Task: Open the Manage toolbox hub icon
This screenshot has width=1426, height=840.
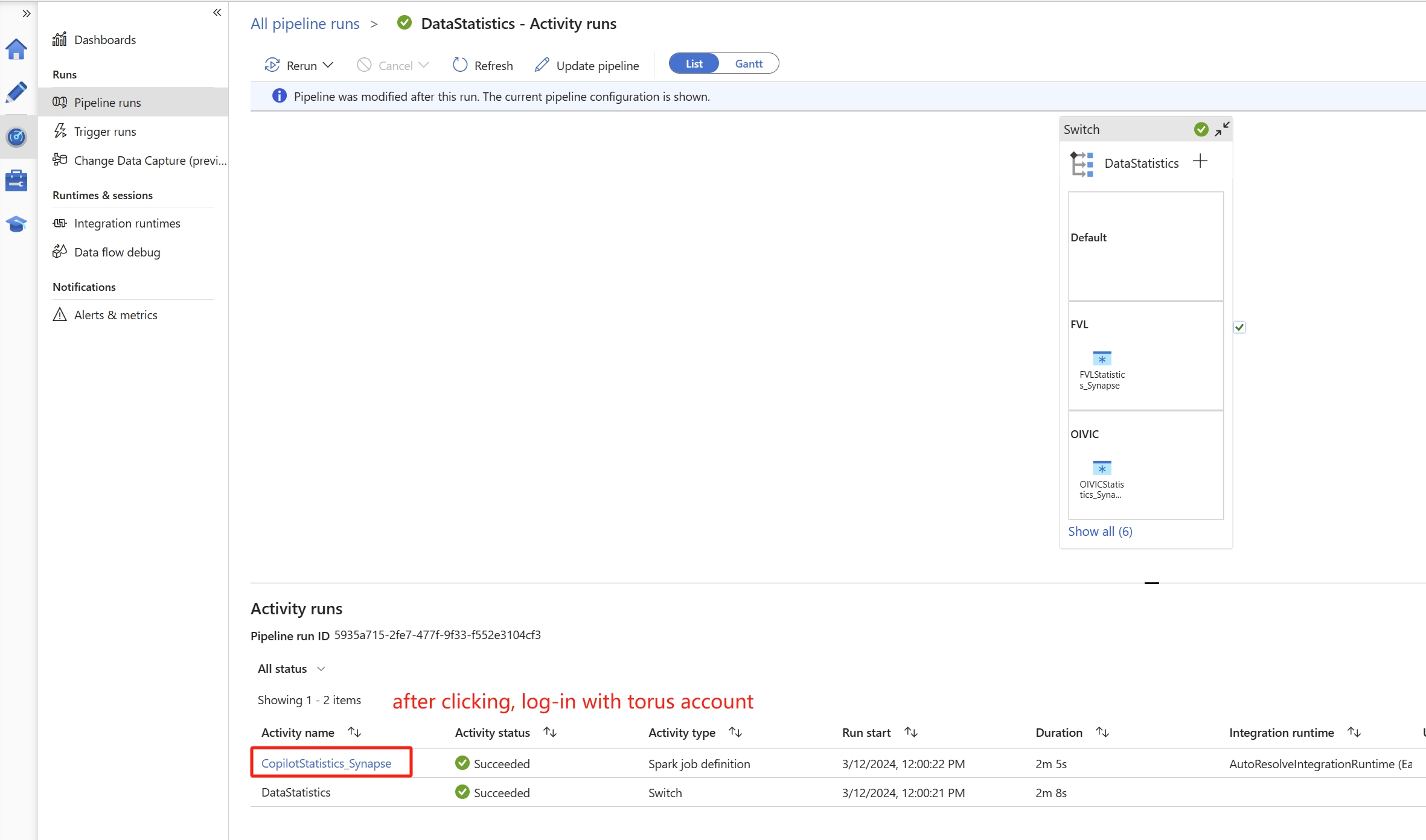Action: tap(16, 180)
